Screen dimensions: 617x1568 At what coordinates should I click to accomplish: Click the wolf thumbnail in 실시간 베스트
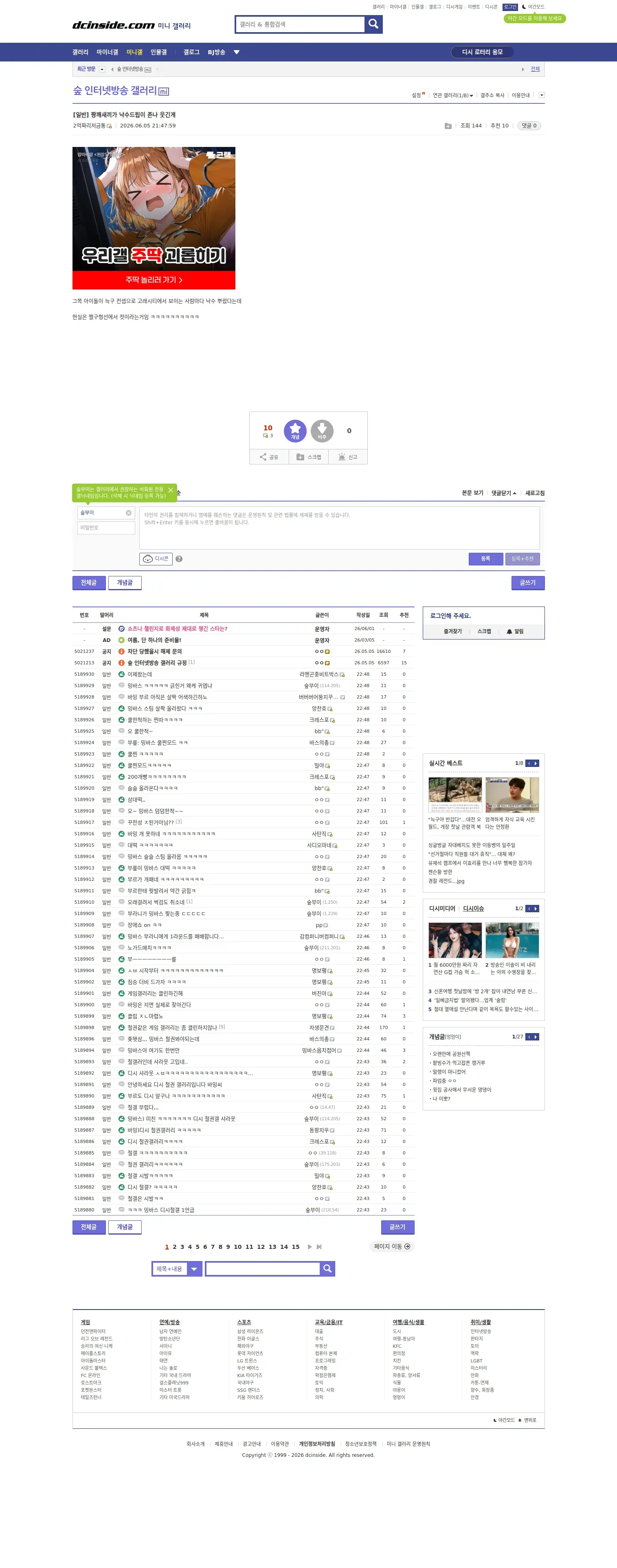(455, 795)
